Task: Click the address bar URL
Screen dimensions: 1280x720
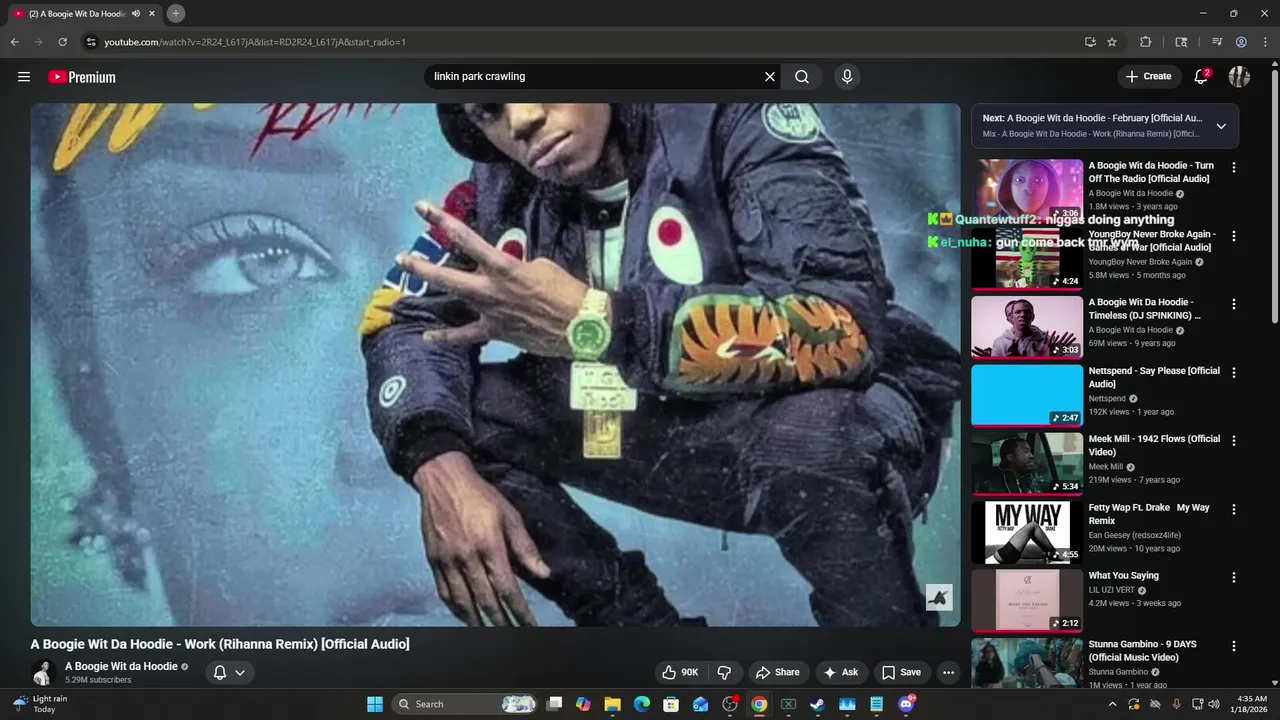Action: 255,42
